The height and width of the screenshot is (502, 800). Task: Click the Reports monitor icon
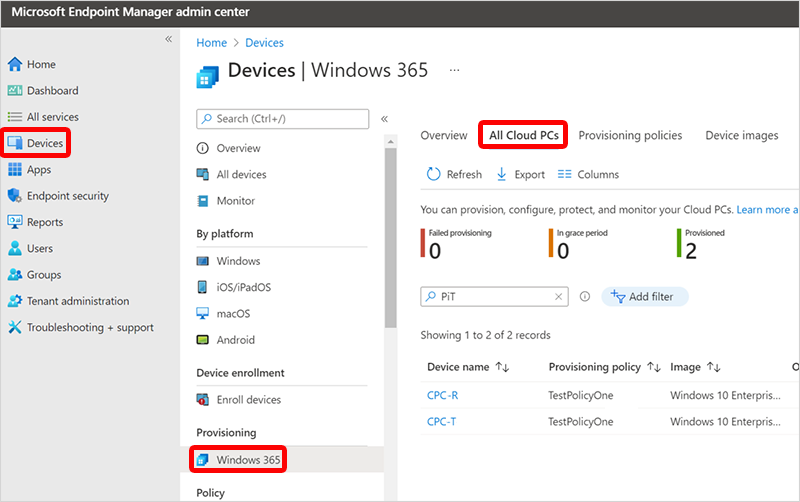click(x=15, y=222)
